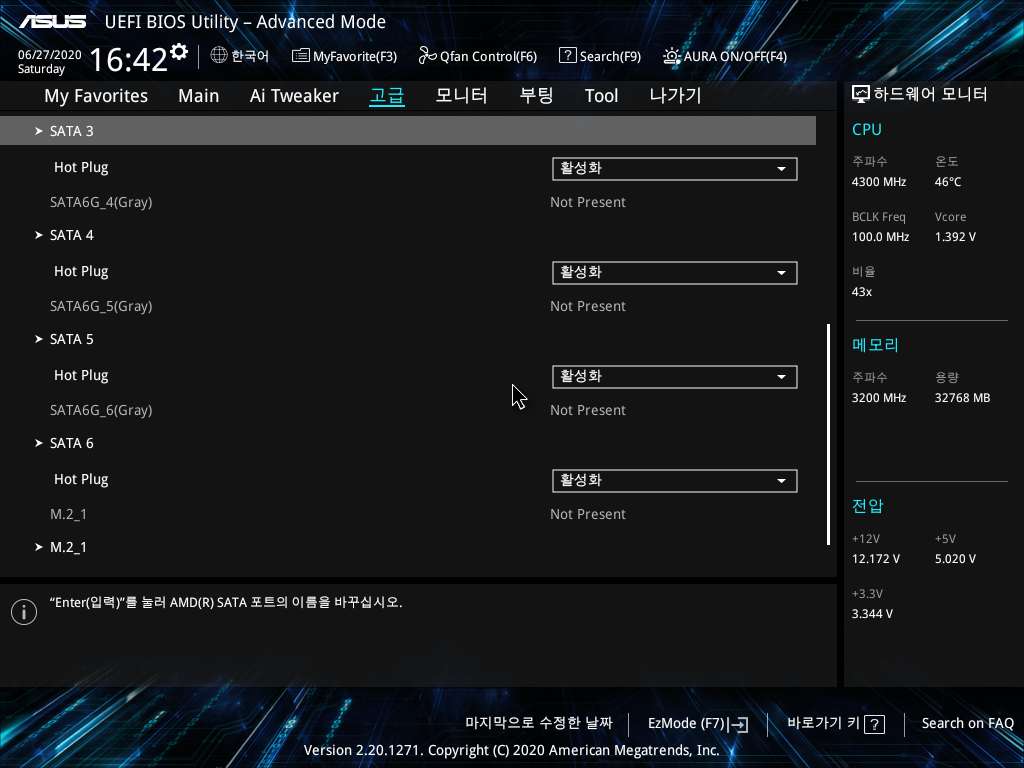This screenshot has height=768, width=1024.
Task: Click 마지막으로 수정한 날짜 button
Action: (539, 723)
